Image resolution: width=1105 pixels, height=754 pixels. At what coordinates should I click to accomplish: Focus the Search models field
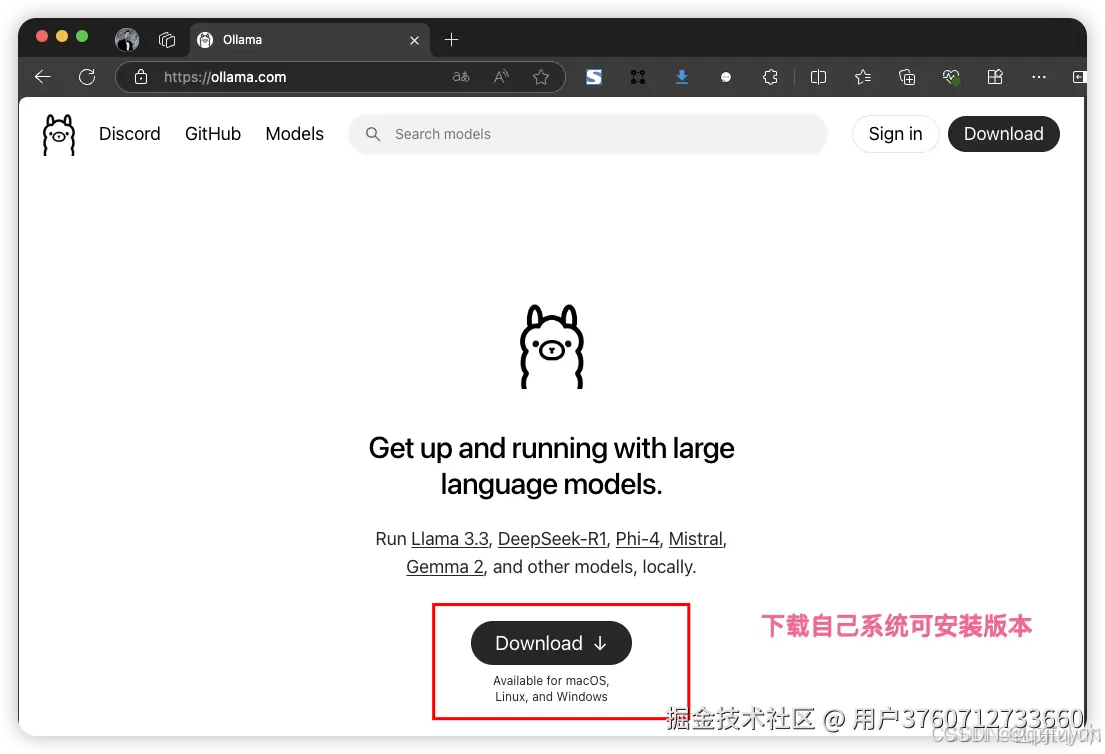tap(587, 134)
